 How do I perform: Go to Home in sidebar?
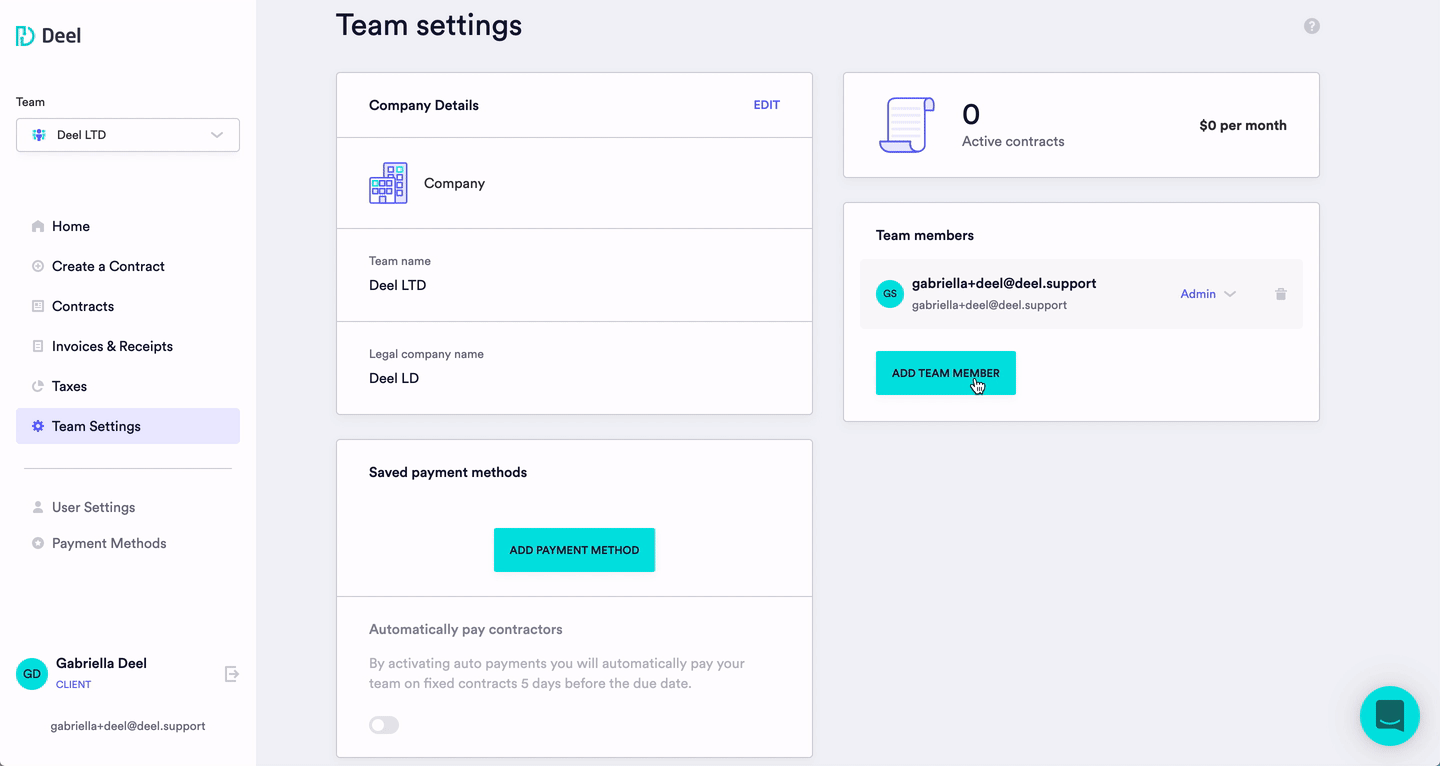pos(128,226)
